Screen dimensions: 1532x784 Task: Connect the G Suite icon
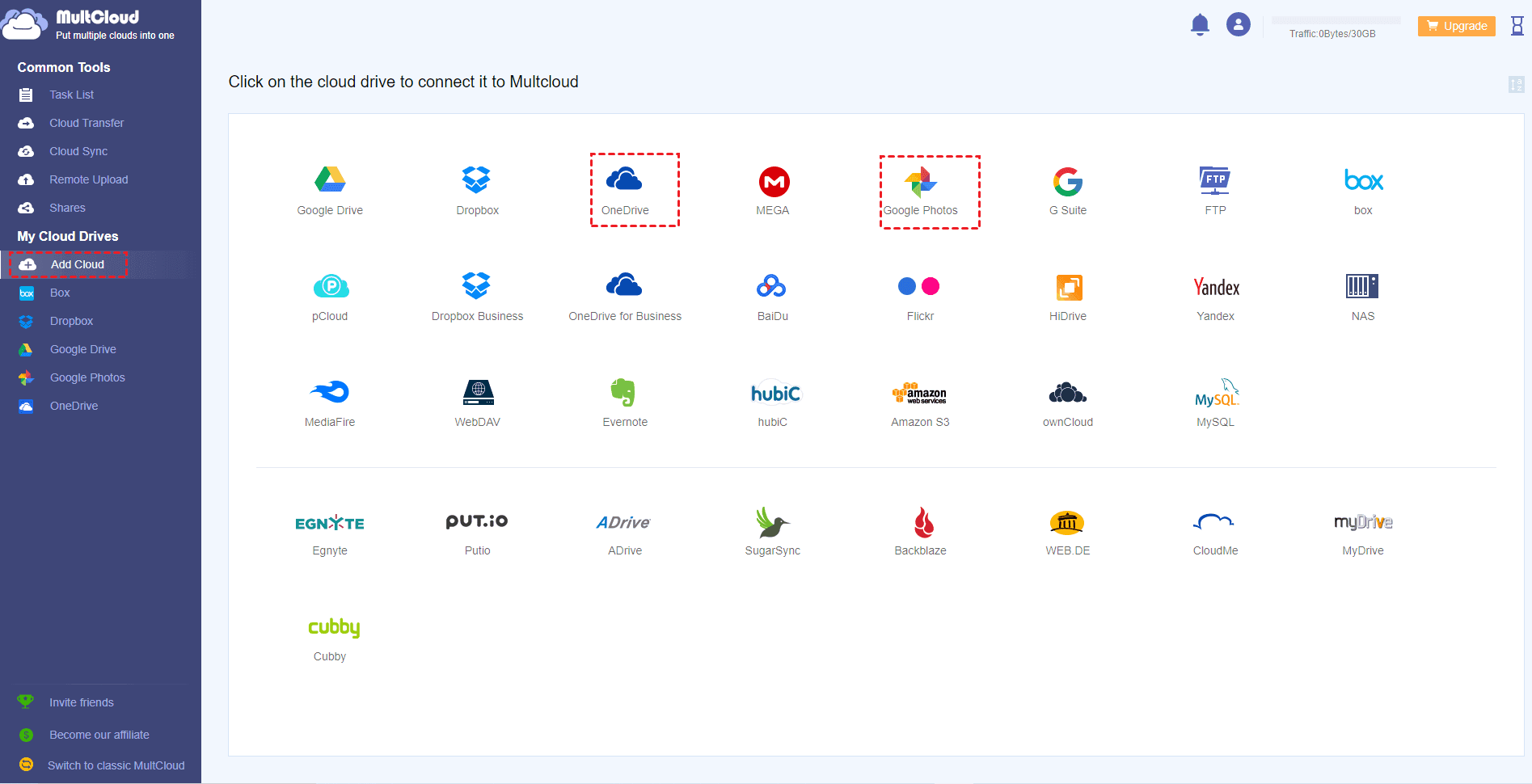[x=1068, y=182]
